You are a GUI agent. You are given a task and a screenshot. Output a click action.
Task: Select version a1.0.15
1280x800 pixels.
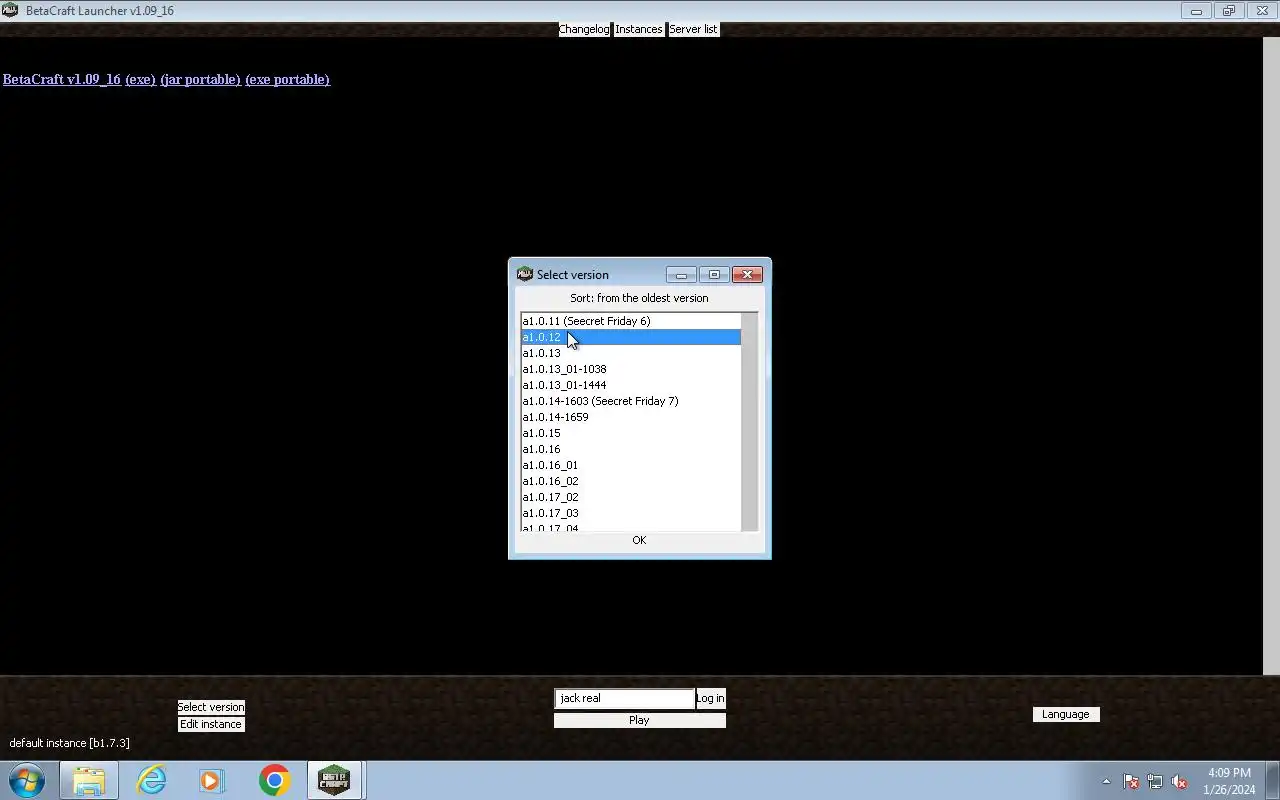(631, 433)
